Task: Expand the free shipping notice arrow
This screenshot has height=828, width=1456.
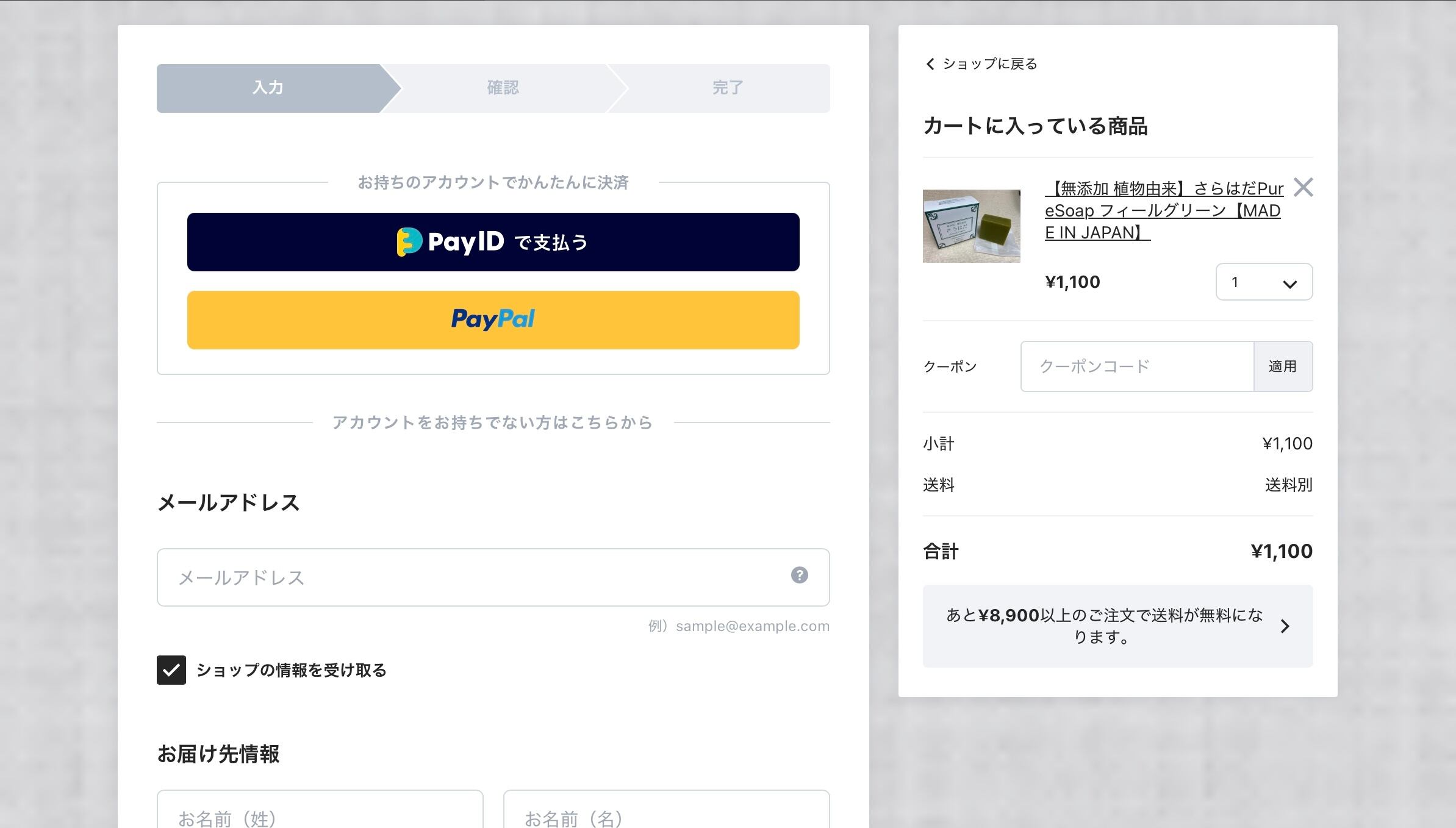Action: coord(1285,626)
